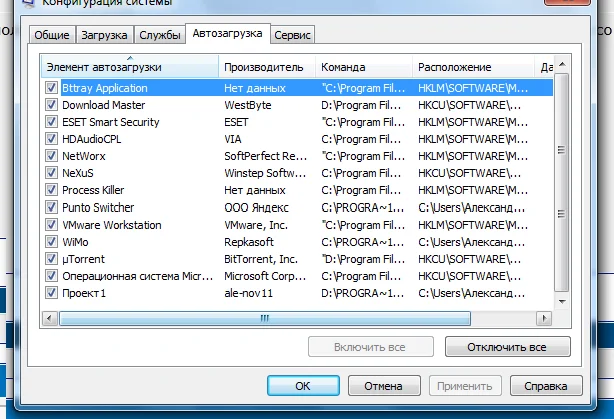Screen dimensions: 614x419
Task: Disable the HDAudioCPL startup checkbox
Action: click(51, 139)
